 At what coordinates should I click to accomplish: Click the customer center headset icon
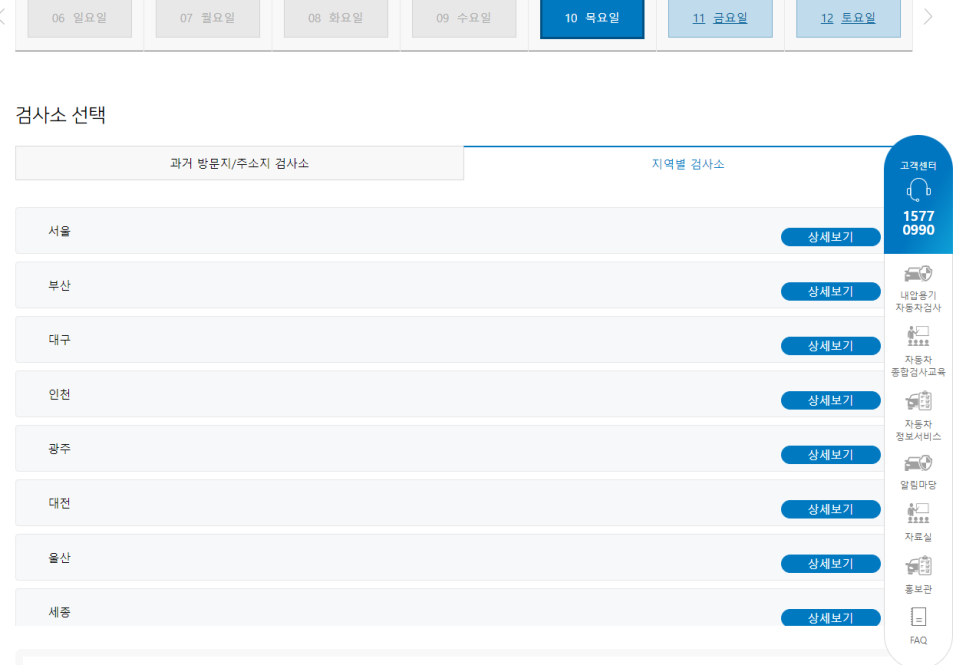(919, 190)
